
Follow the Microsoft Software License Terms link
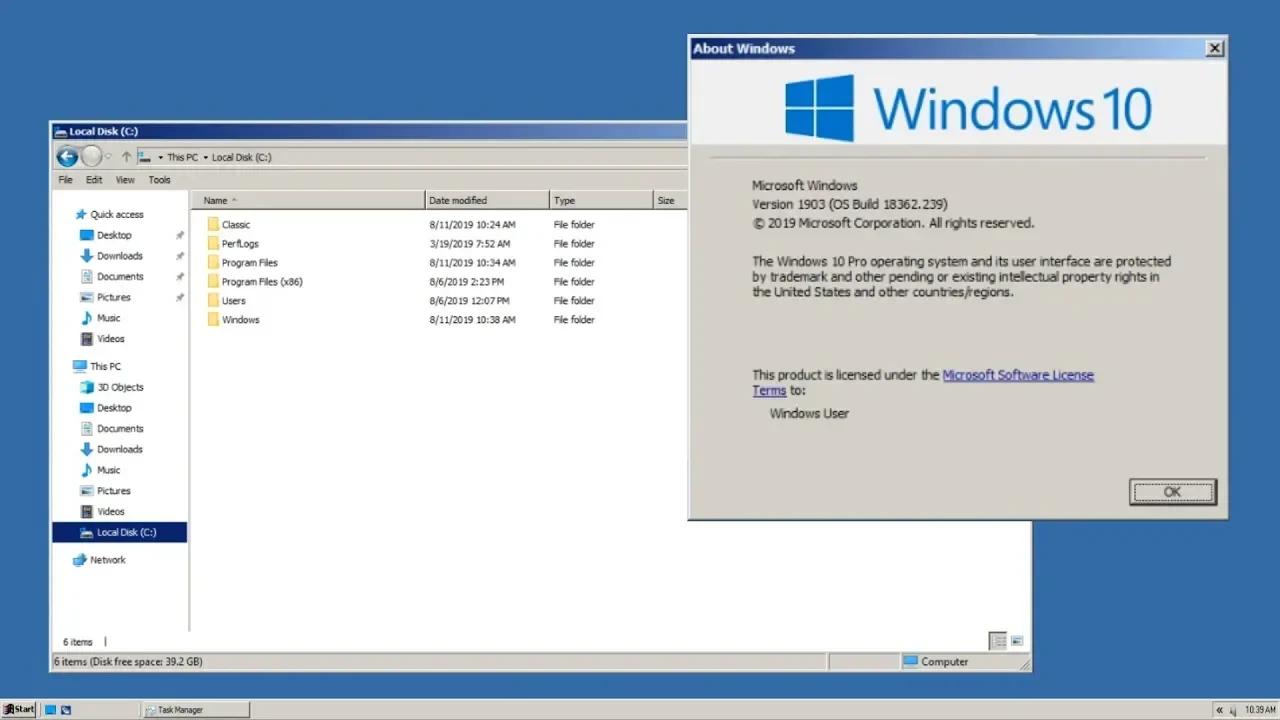[x=1018, y=374]
